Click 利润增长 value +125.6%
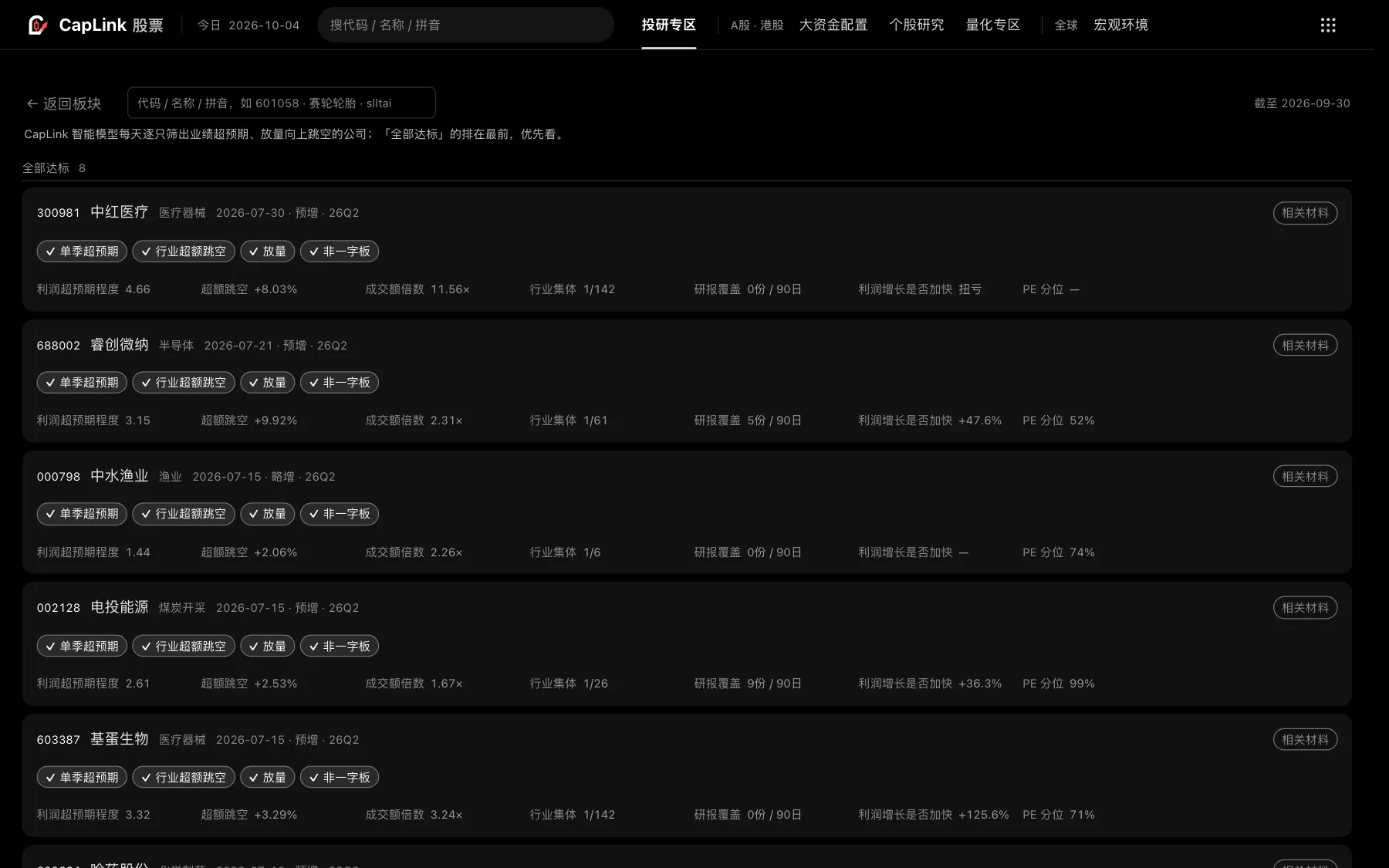Image resolution: width=1389 pixels, height=868 pixels. (983, 815)
